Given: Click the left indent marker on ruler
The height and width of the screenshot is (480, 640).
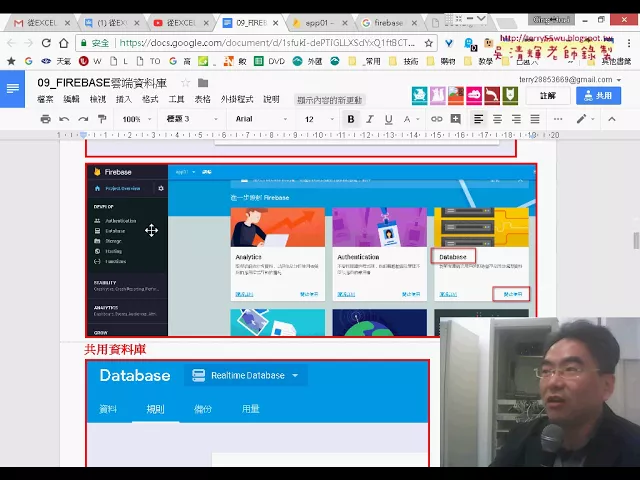Looking at the screenshot, I should (x=83, y=135).
